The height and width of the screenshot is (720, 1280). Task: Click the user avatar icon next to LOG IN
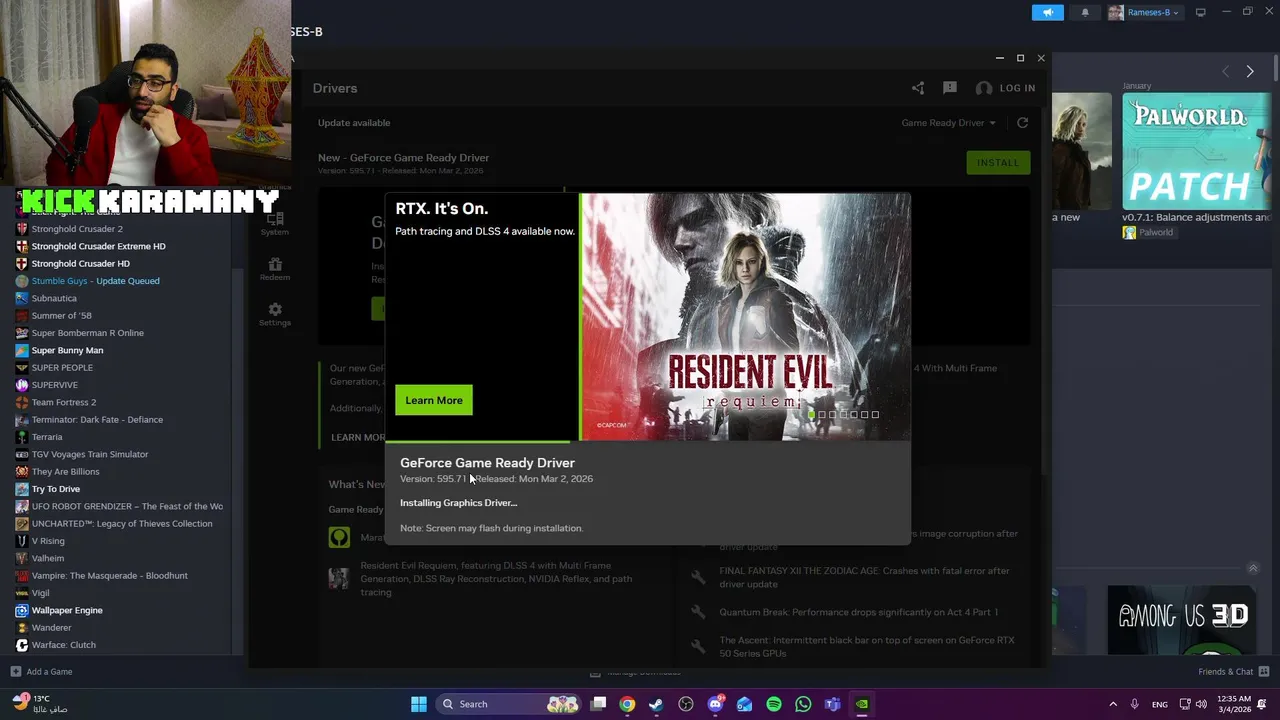coord(984,88)
